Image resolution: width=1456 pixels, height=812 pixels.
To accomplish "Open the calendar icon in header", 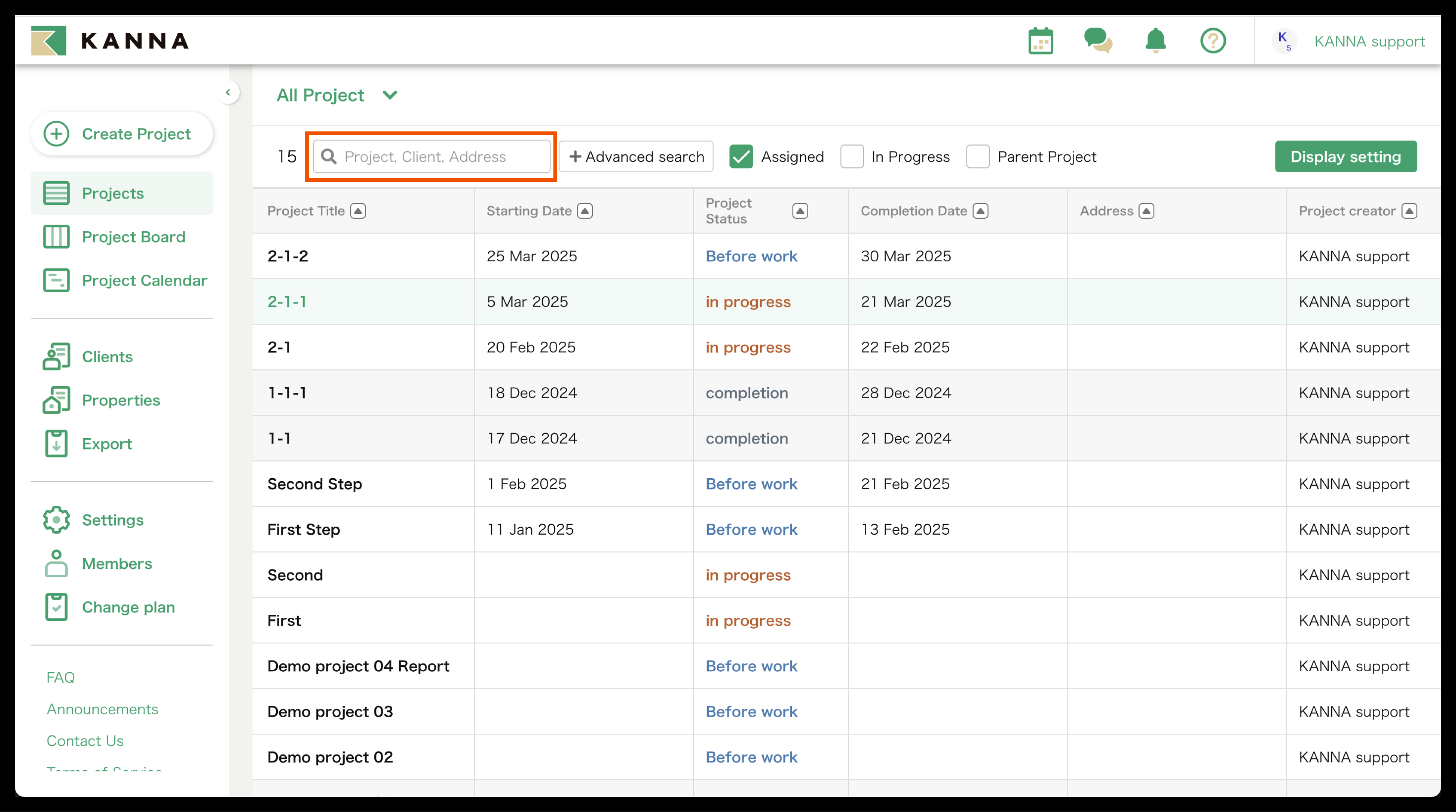I will point(1040,41).
